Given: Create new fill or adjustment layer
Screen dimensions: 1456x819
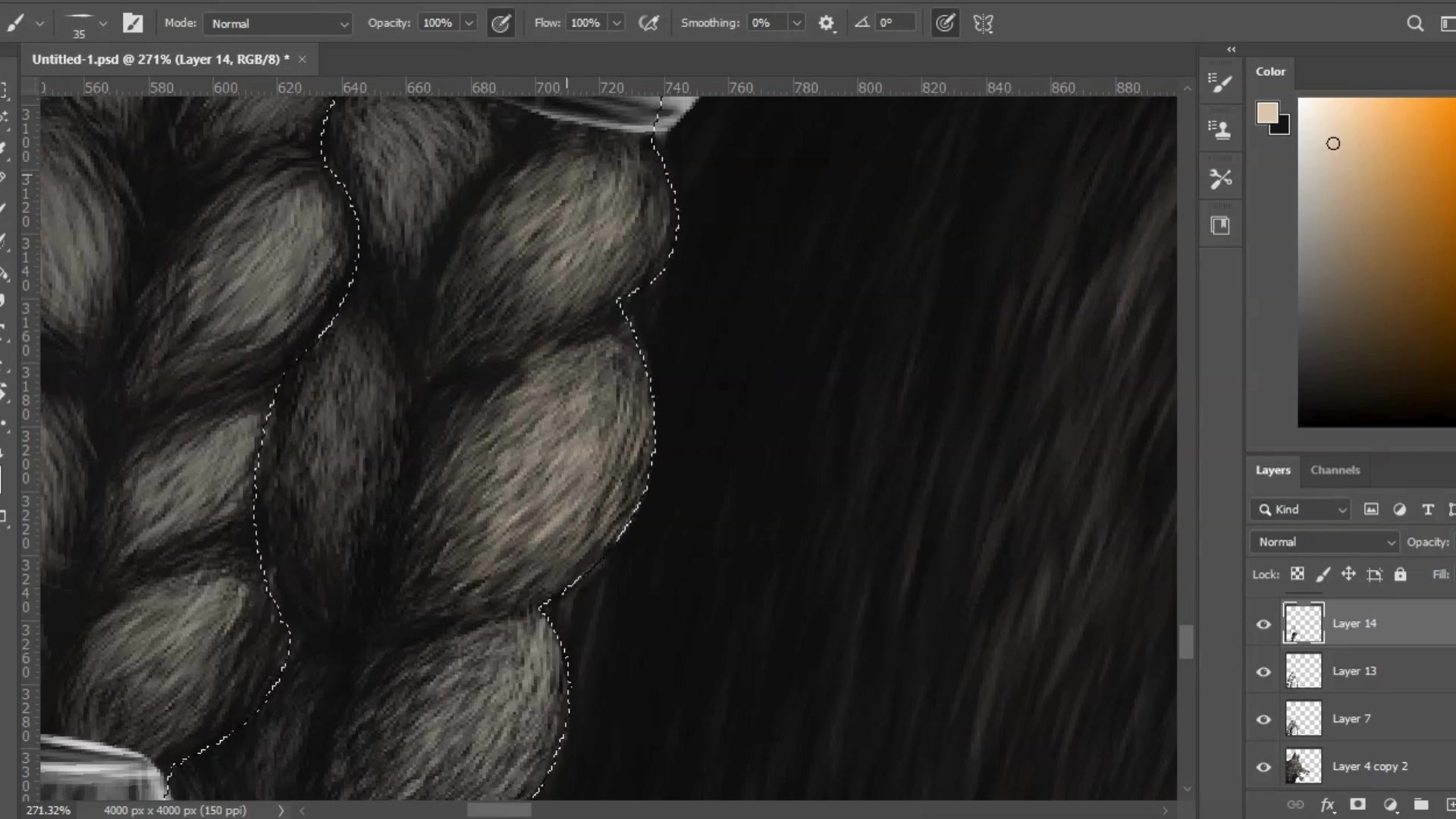Looking at the screenshot, I should click(x=1390, y=805).
